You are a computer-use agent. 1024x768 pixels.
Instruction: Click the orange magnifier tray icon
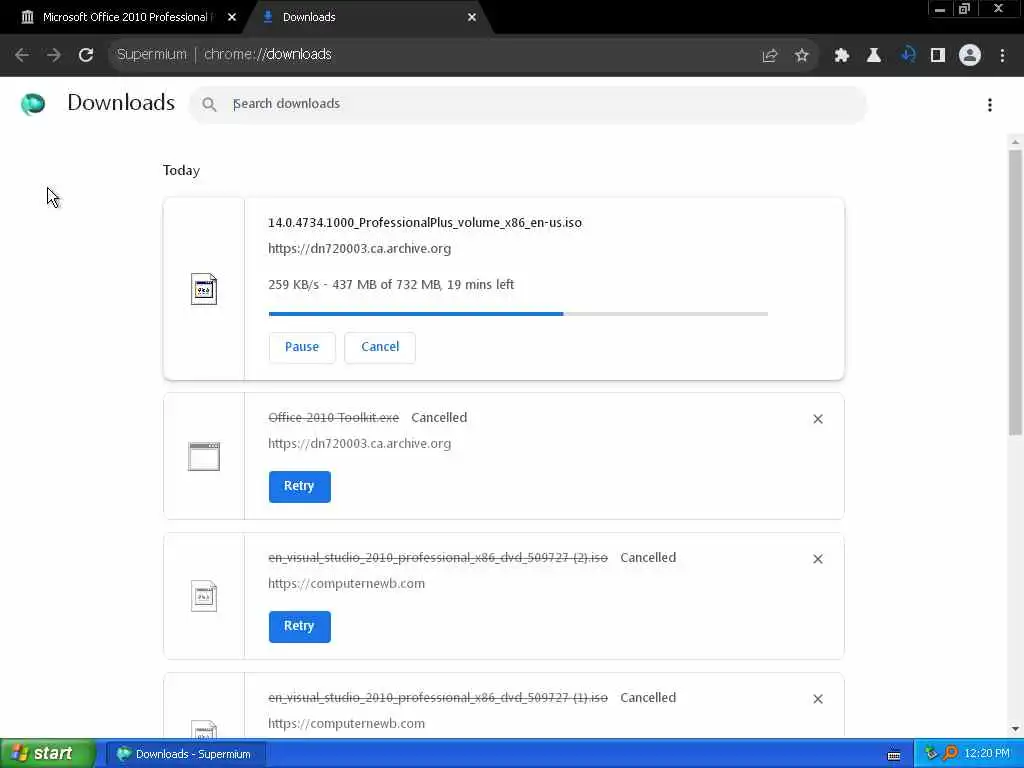pos(950,754)
